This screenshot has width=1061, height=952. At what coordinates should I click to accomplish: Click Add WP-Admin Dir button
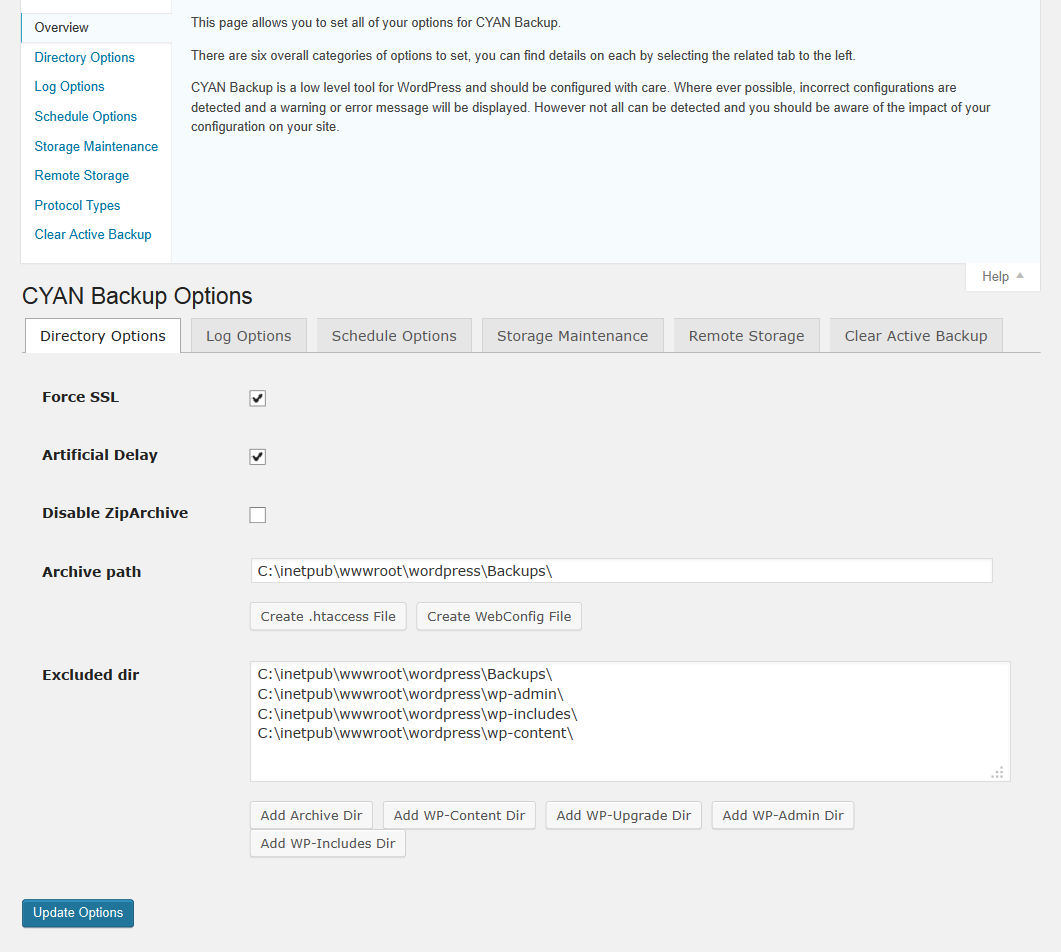783,815
